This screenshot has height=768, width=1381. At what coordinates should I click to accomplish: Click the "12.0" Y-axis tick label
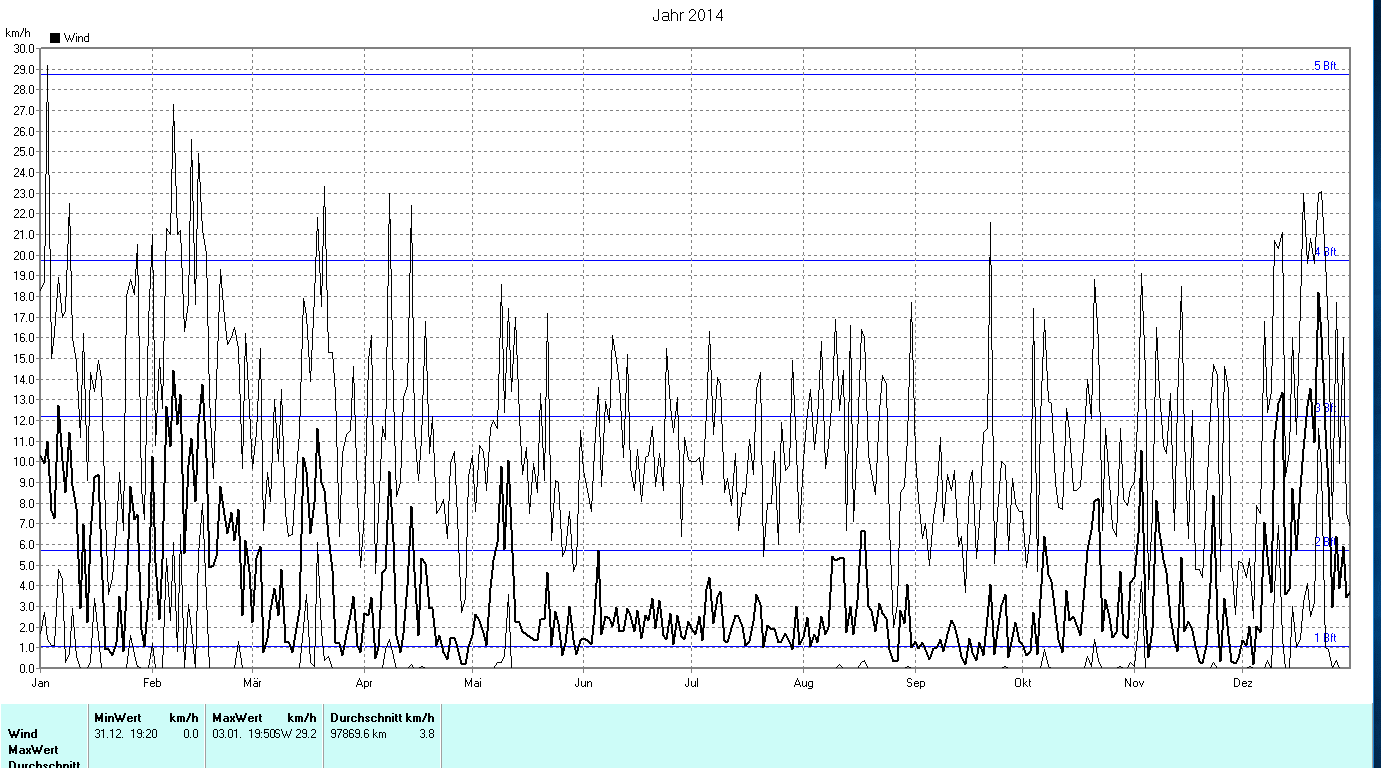22,420
